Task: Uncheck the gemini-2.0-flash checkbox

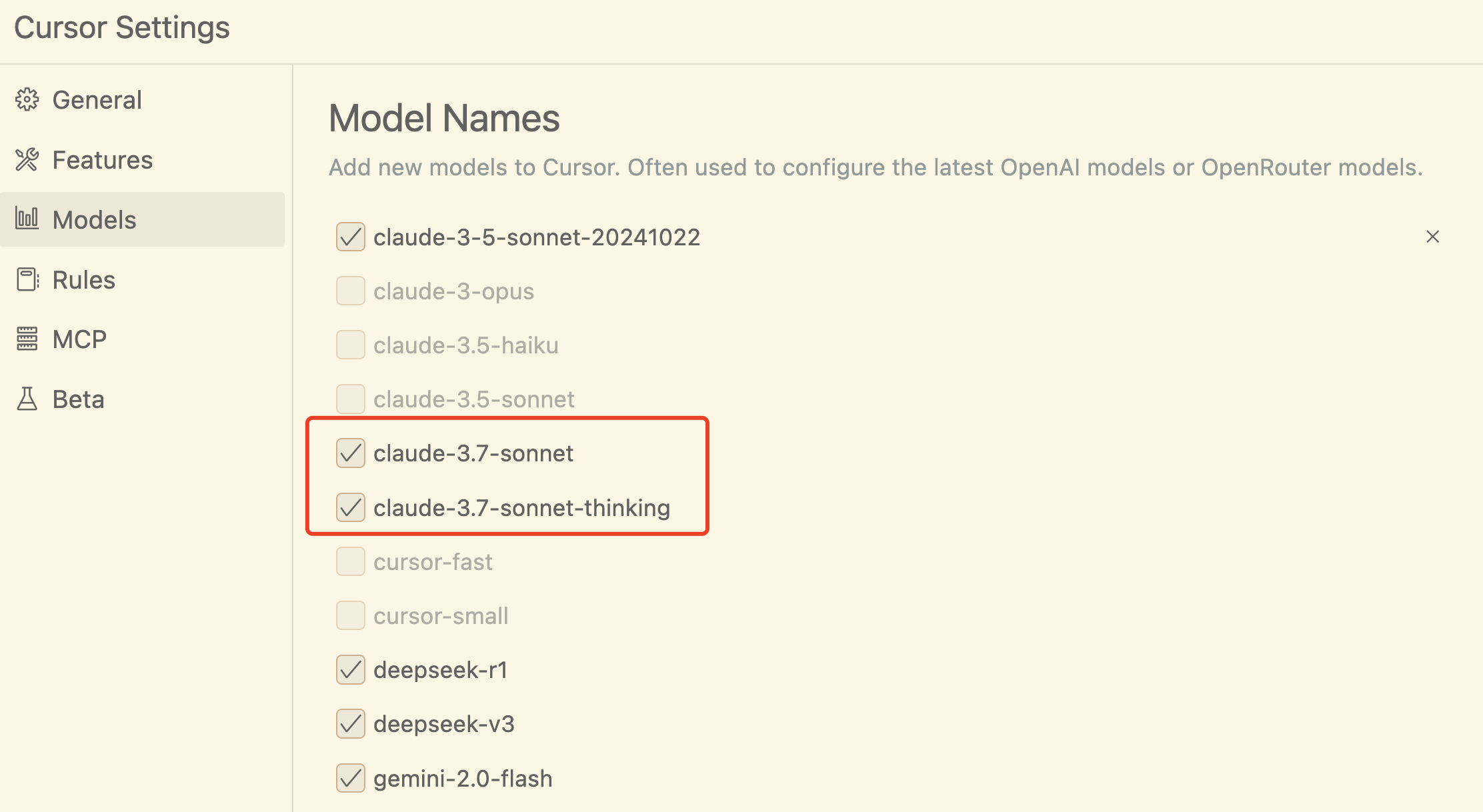Action: pyautogui.click(x=351, y=778)
